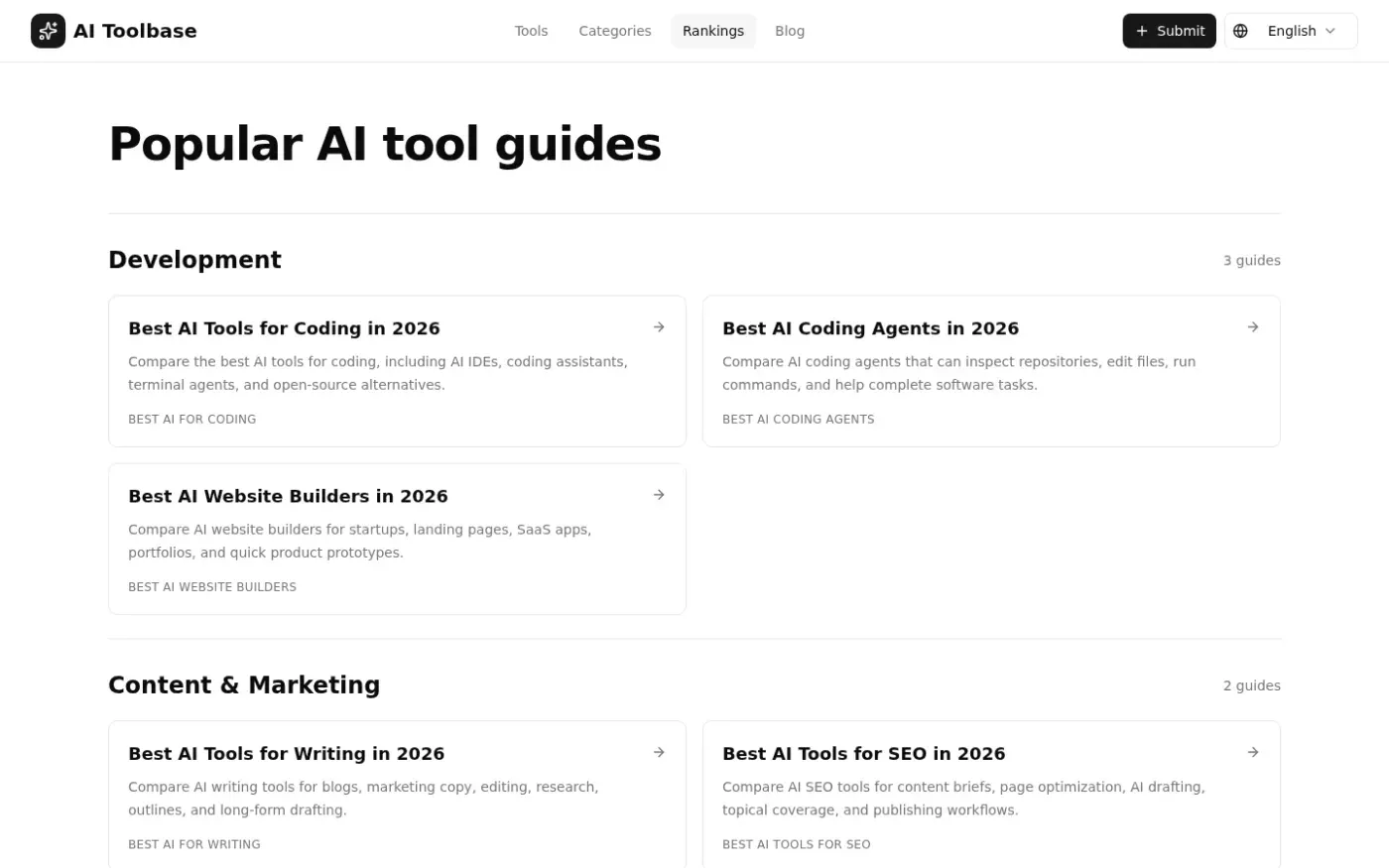1389x868 pixels.
Task: Click the arrow icon on Best AI Tools for SEO card
Action: tap(1253, 753)
